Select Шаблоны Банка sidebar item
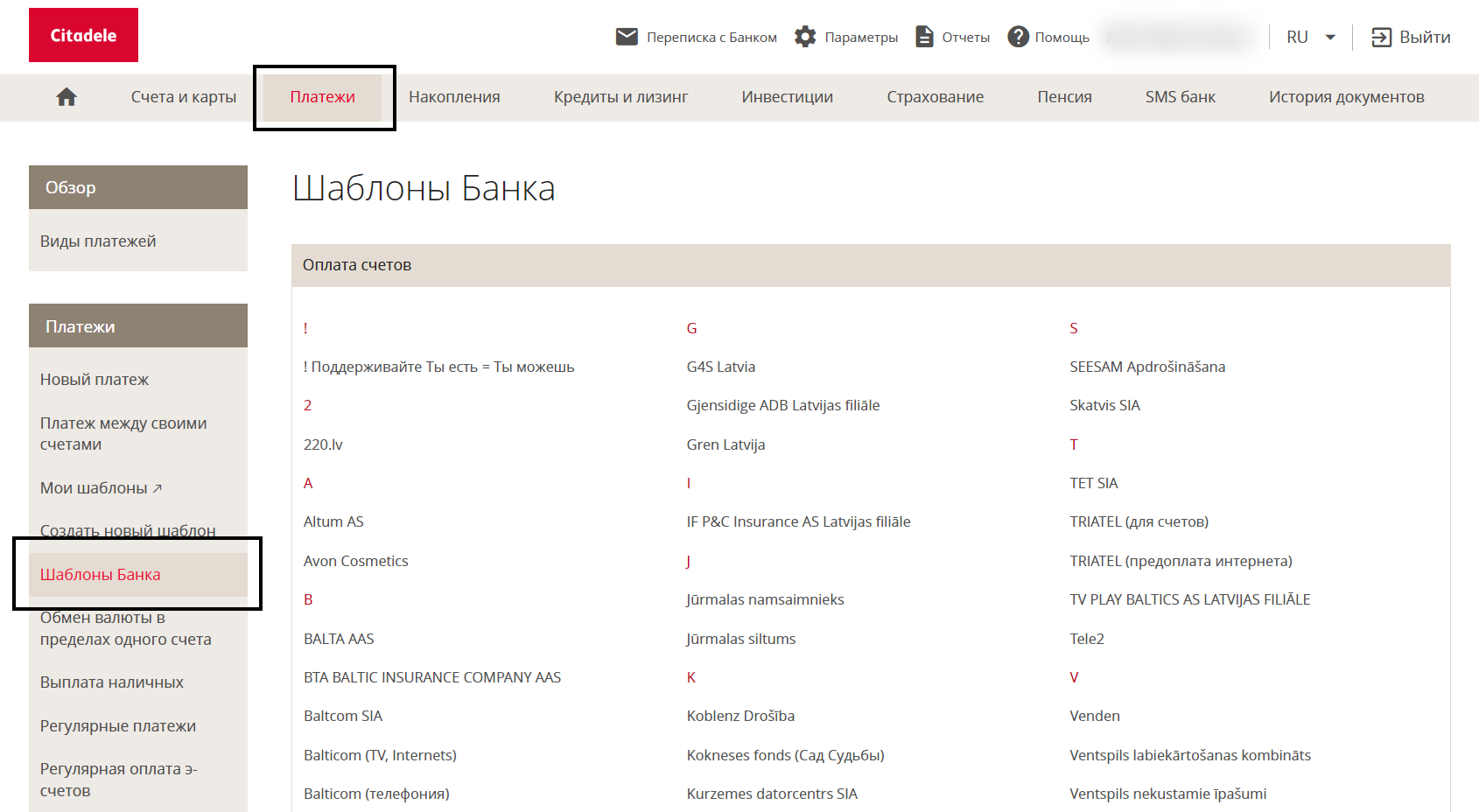Screen dimensions: 1479x812 [138, 574]
